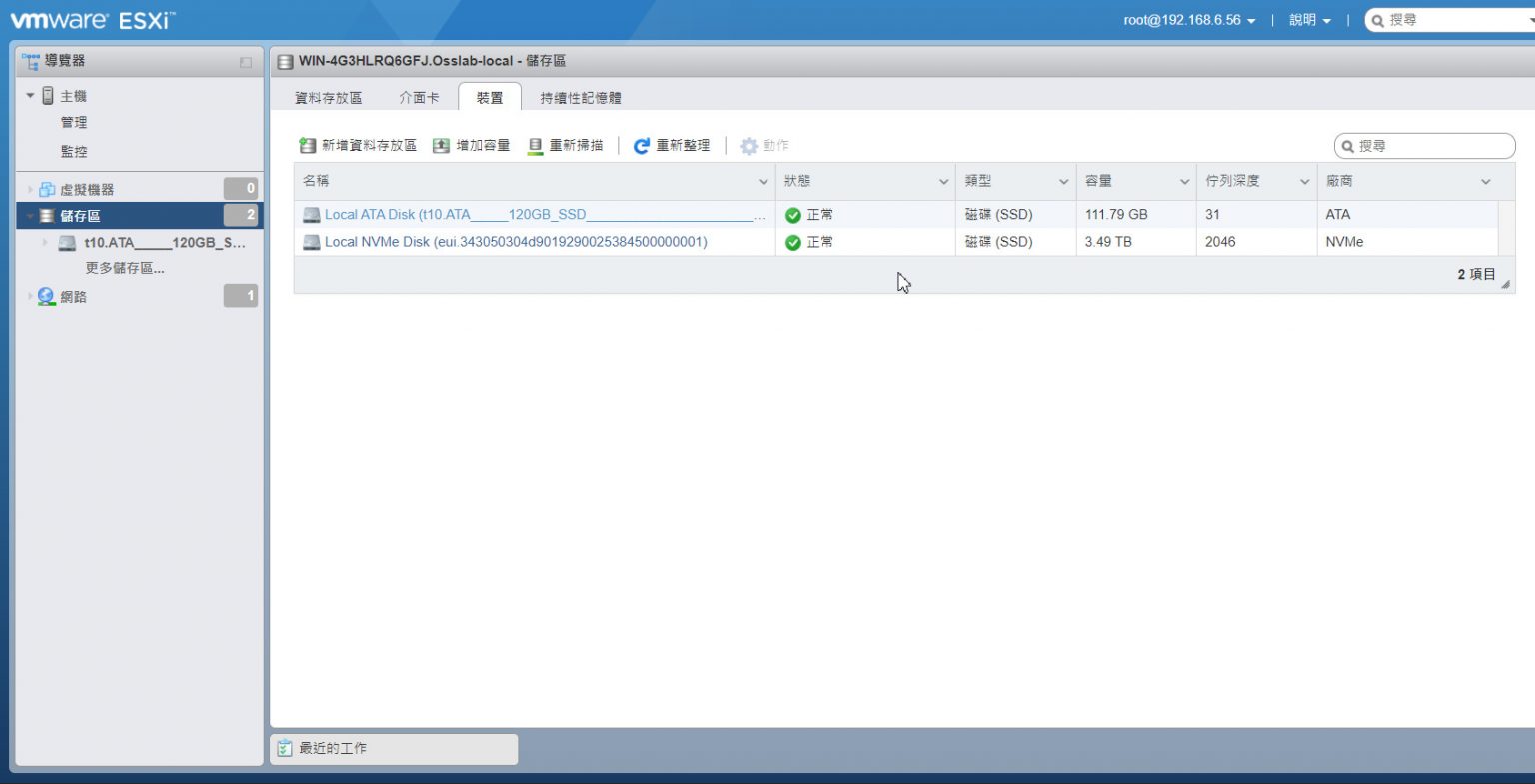Viewport: 1535px width, 784px height.
Task: Click the 最近的工作 recent tasks clipboard icon
Action: click(283, 748)
